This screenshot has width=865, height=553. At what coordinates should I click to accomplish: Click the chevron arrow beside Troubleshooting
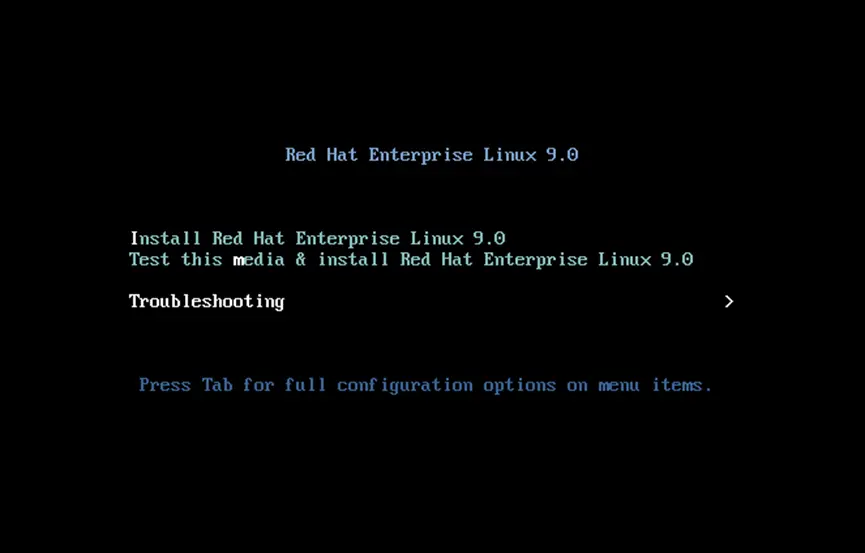click(x=729, y=301)
